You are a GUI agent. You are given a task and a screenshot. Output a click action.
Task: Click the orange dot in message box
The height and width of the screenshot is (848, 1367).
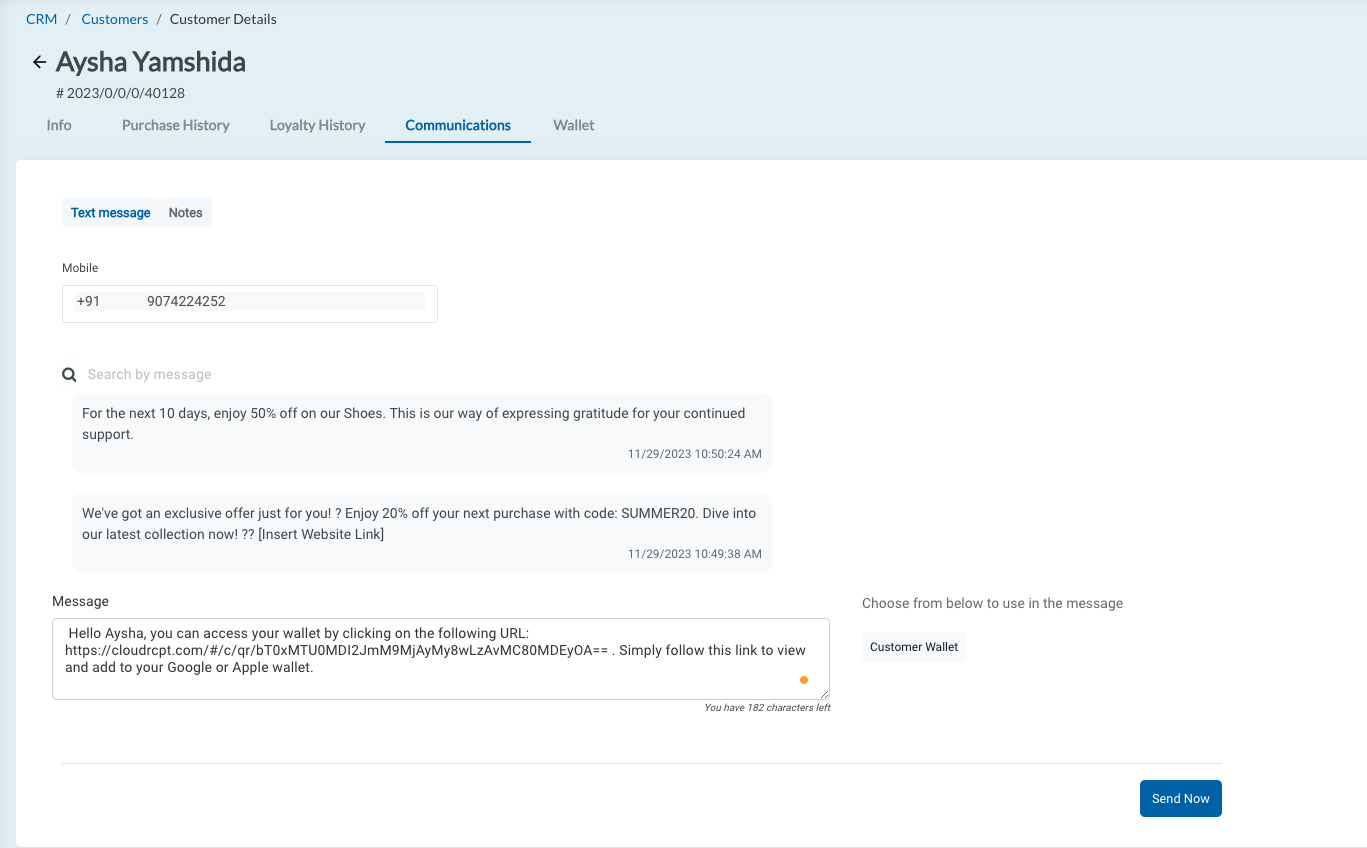coord(803,680)
